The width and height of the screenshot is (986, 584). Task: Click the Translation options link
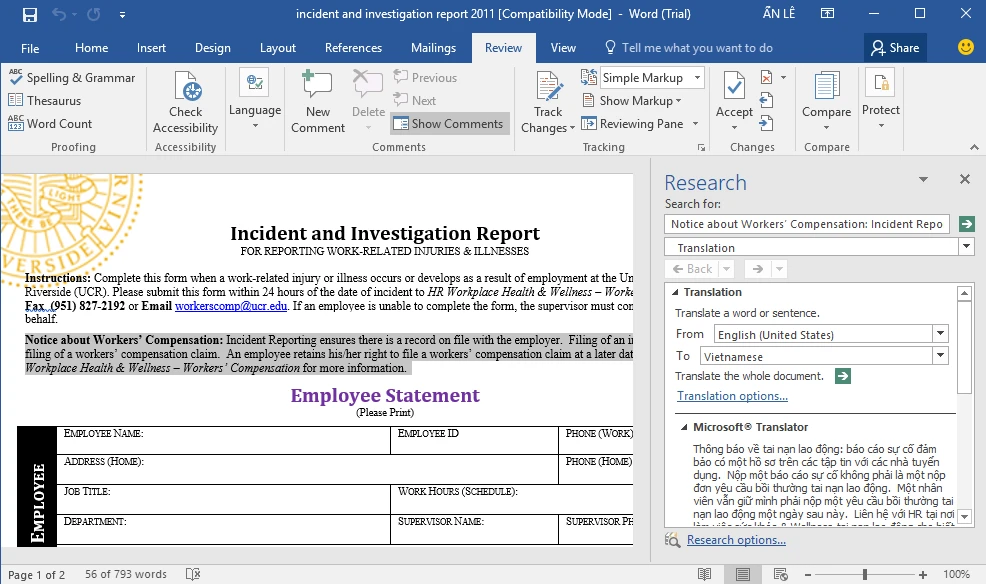[732, 396]
